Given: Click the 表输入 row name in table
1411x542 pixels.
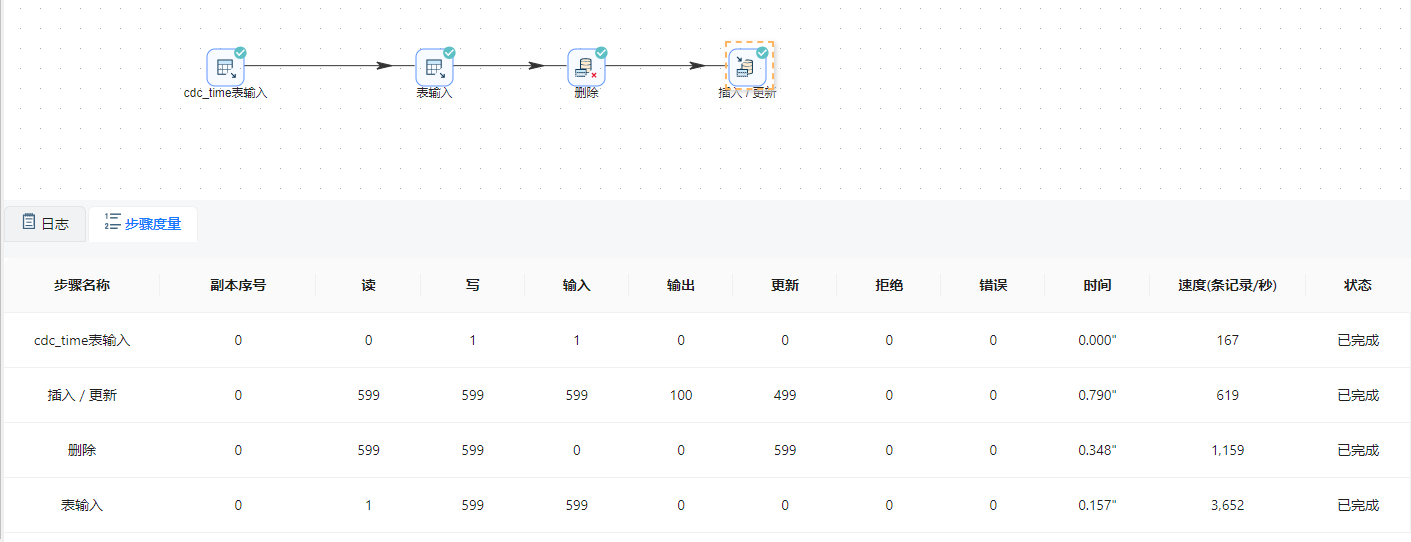Looking at the screenshot, I should pos(82,505).
